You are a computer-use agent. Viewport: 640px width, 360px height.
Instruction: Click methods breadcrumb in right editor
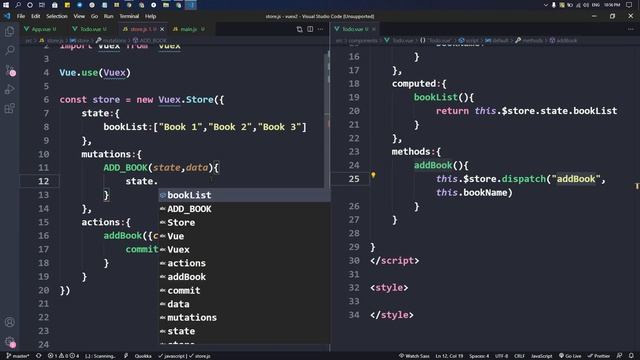pyautogui.click(x=529, y=40)
